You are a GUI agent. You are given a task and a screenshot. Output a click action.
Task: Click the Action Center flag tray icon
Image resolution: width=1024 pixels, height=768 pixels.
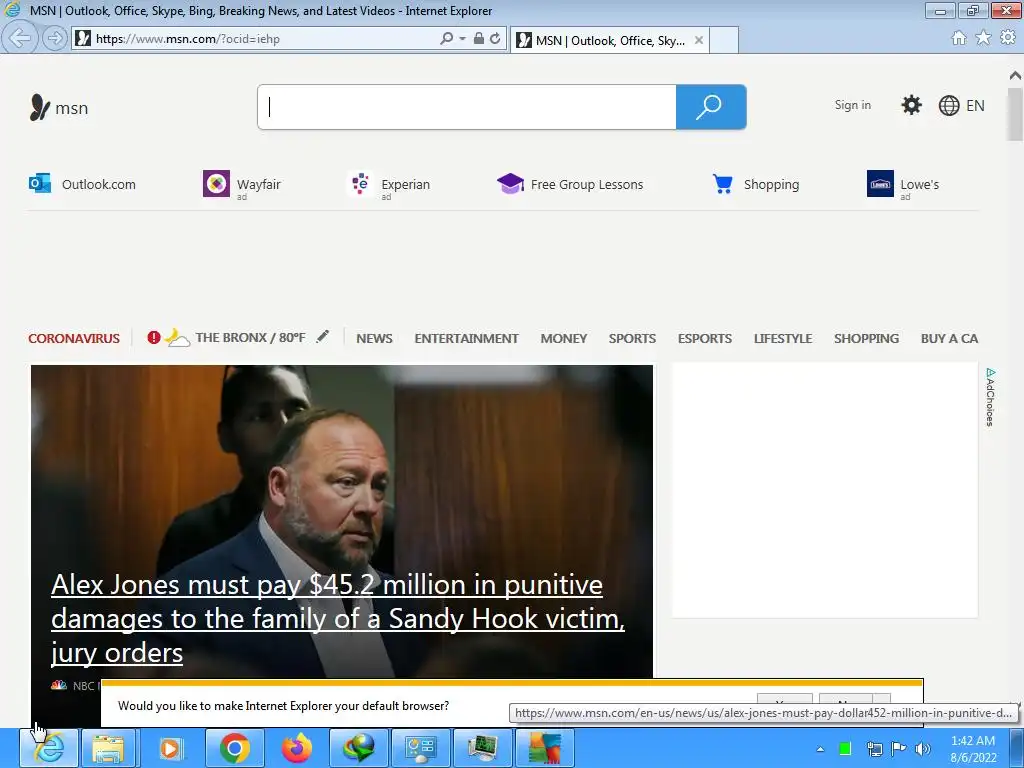tap(899, 749)
